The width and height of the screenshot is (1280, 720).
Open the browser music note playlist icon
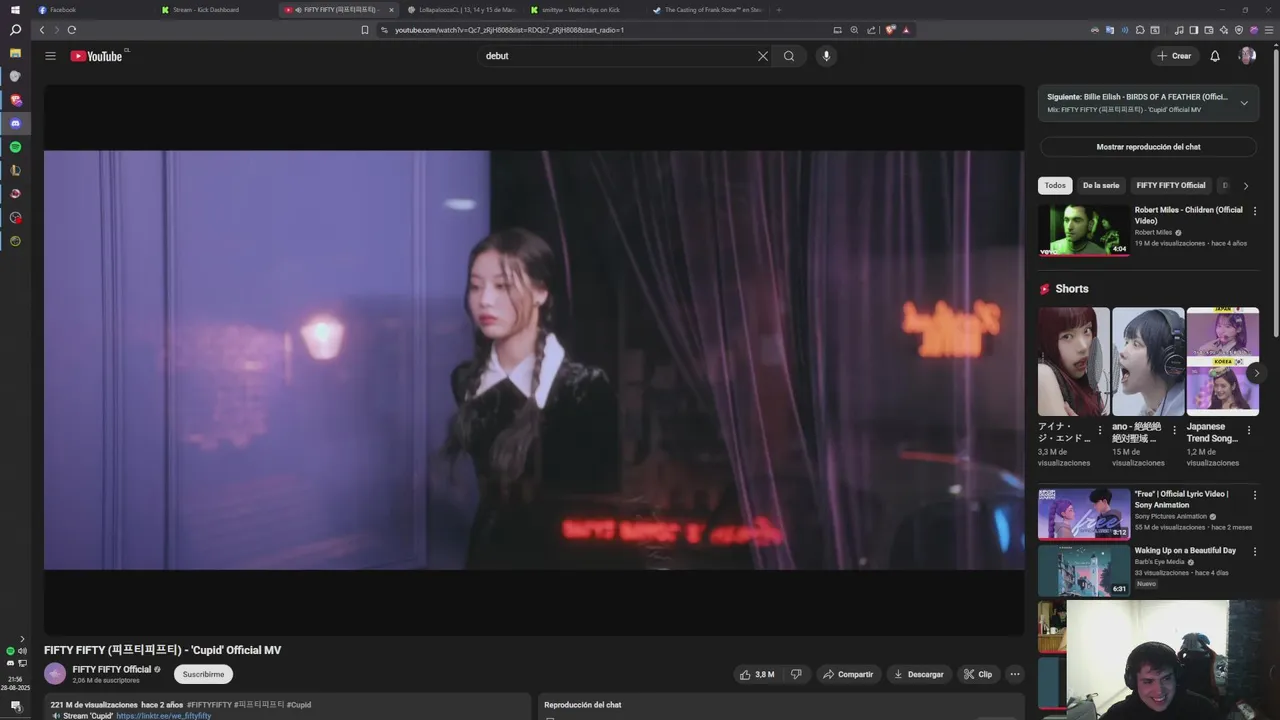pos(1179,30)
